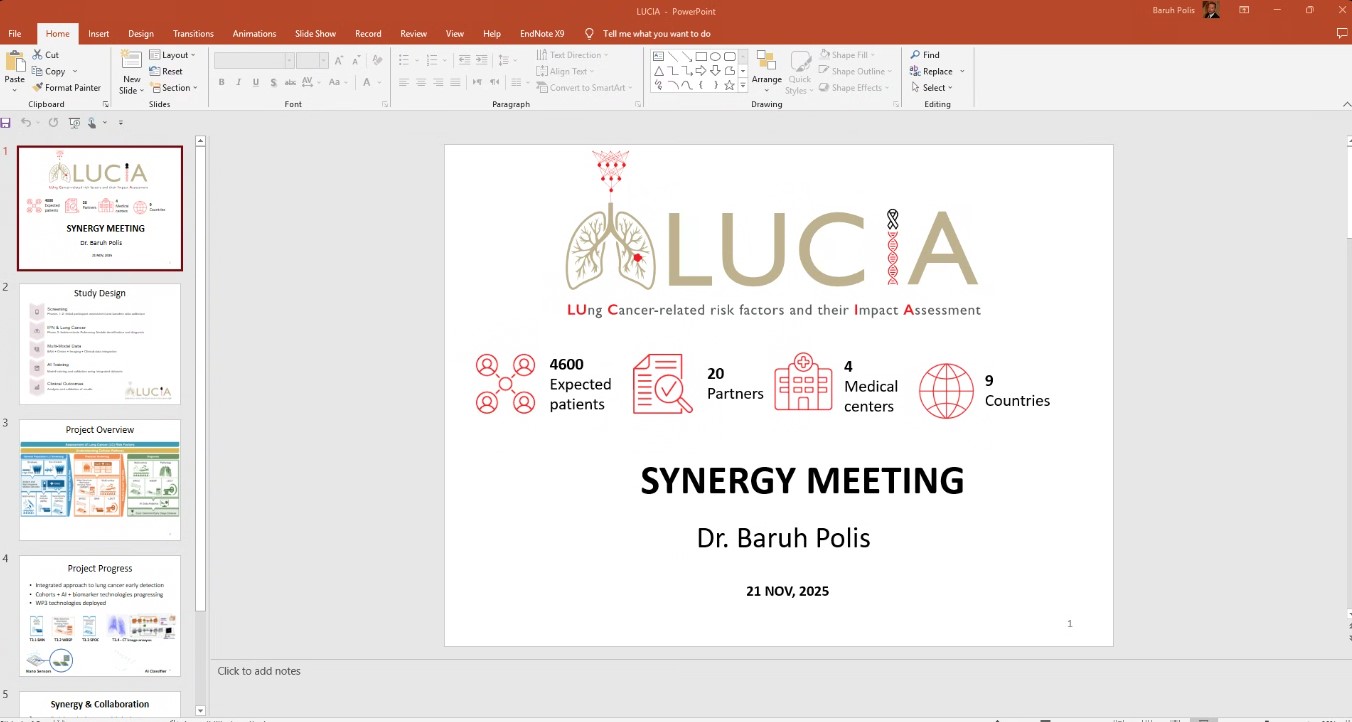Image resolution: width=1352 pixels, height=722 pixels.
Task: Select the oval shape in the shapes gallery
Action: (x=716, y=56)
